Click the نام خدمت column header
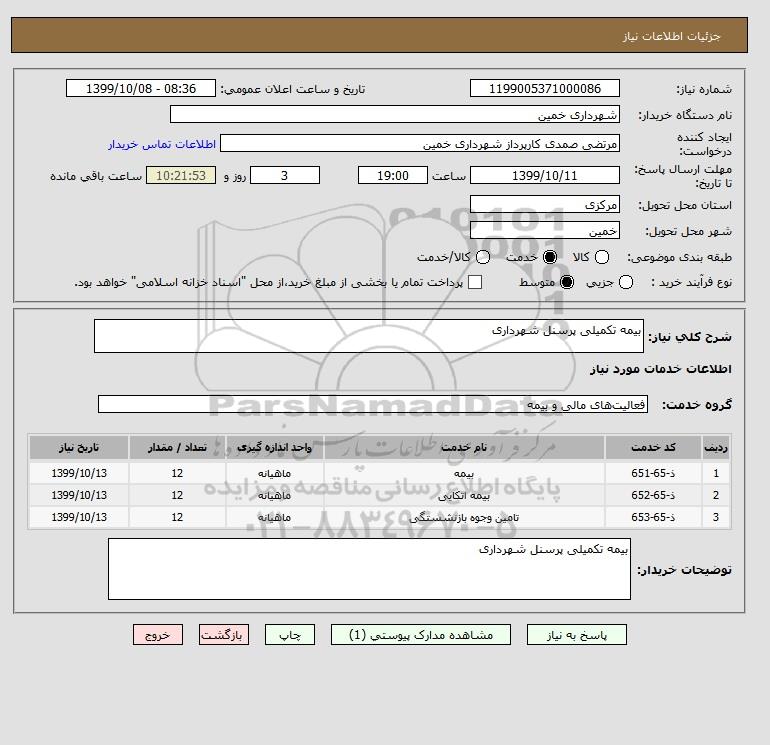The height and width of the screenshot is (745, 770). (464, 447)
